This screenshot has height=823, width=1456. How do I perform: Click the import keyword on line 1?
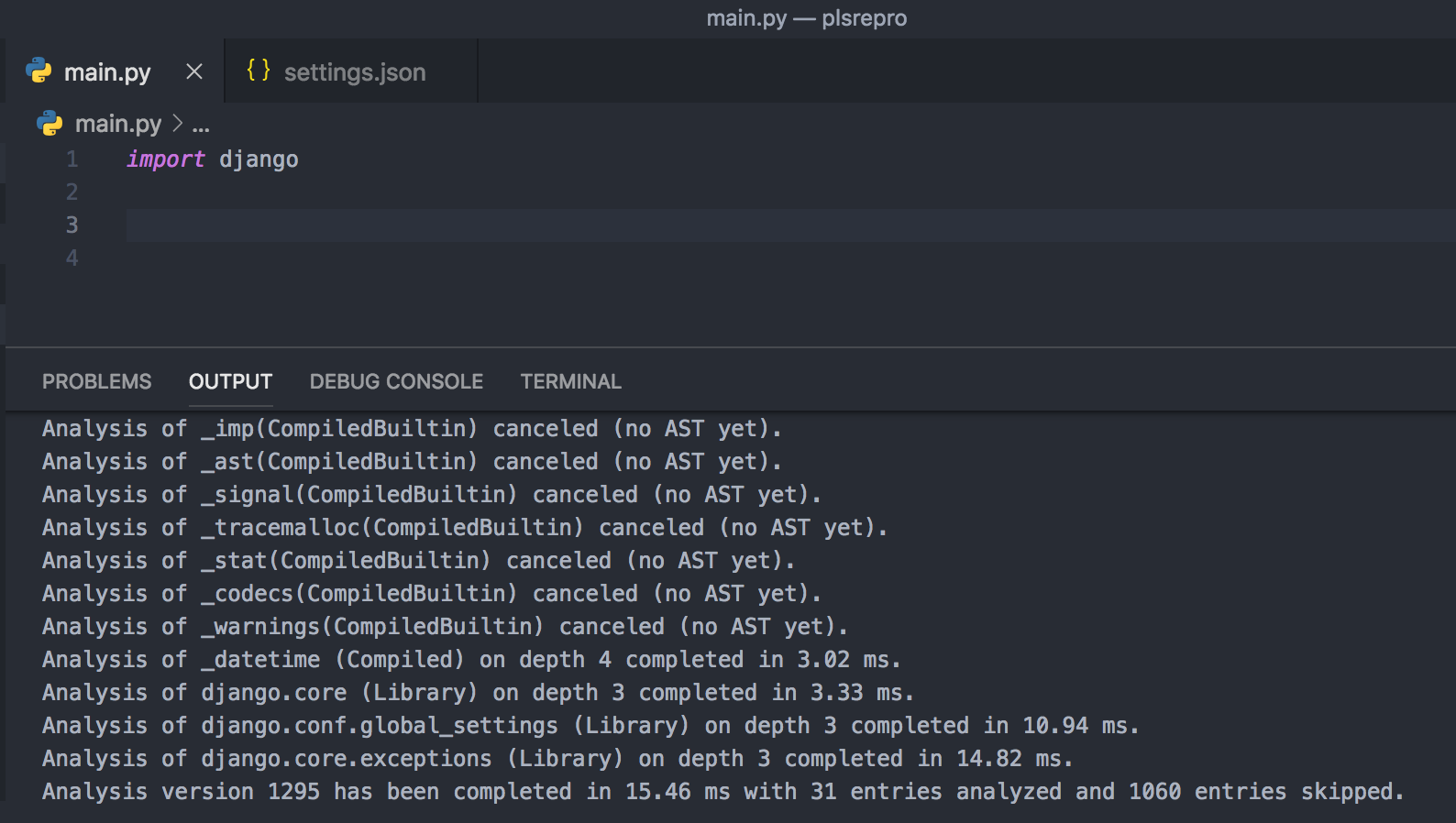165,159
